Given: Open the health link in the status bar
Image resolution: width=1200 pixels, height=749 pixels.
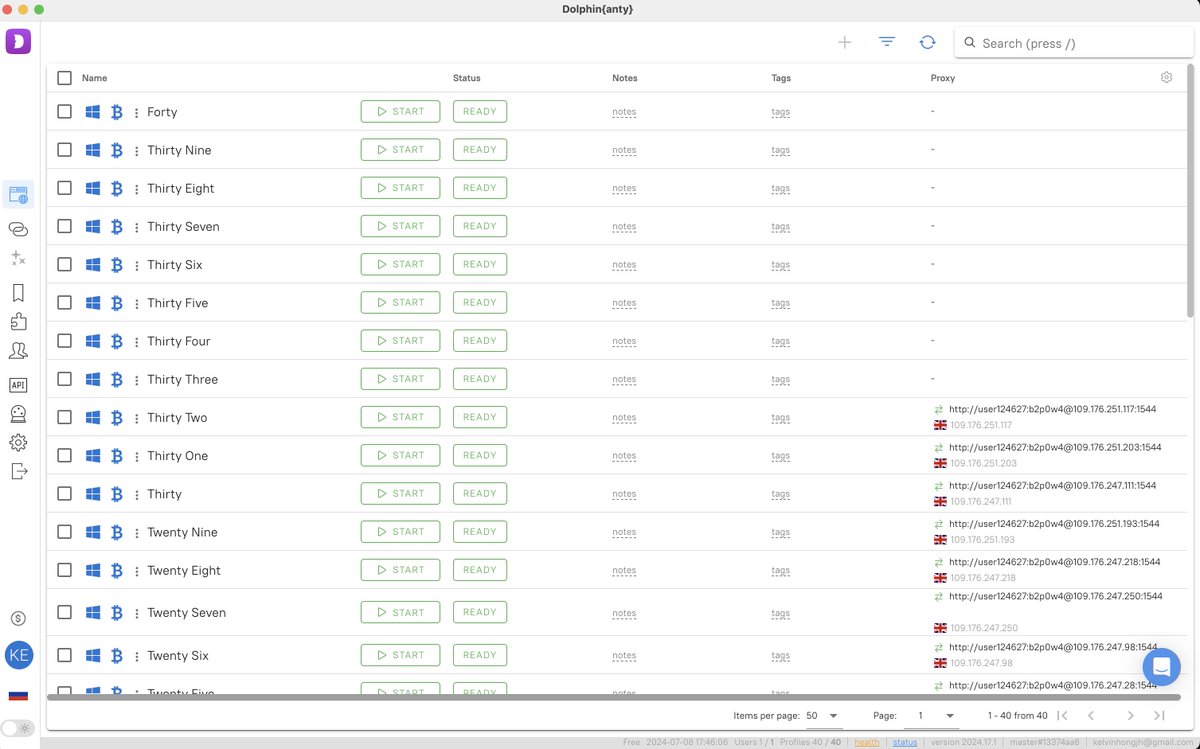Looking at the screenshot, I should click(x=866, y=742).
